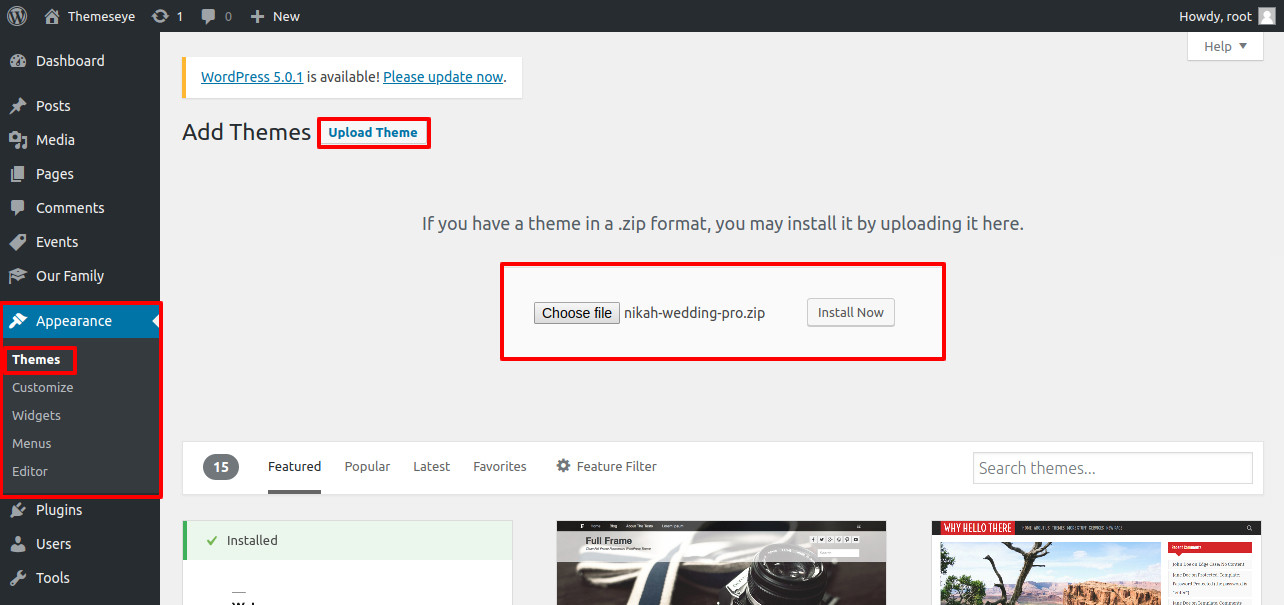Open the Why Hello There theme thumbnail
Viewport: 1284px width, 605px height.
pyautogui.click(x=1096, y=563)
